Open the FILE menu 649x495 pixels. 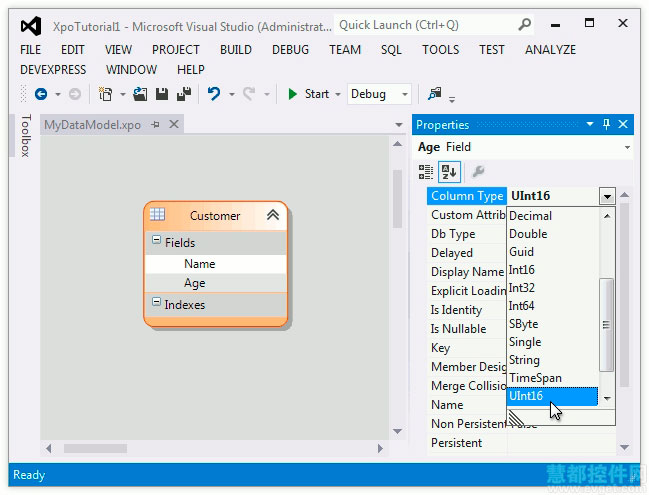pyautogui.click(x=31, y=50)
